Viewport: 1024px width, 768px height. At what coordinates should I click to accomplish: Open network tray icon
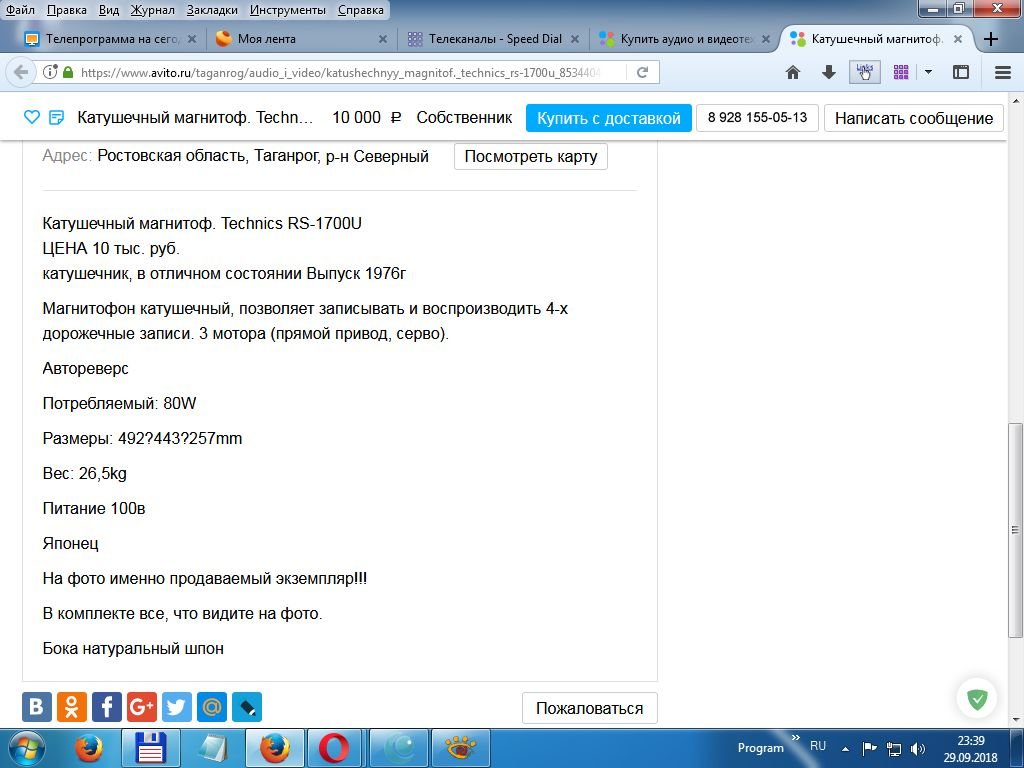coord(893,749)
